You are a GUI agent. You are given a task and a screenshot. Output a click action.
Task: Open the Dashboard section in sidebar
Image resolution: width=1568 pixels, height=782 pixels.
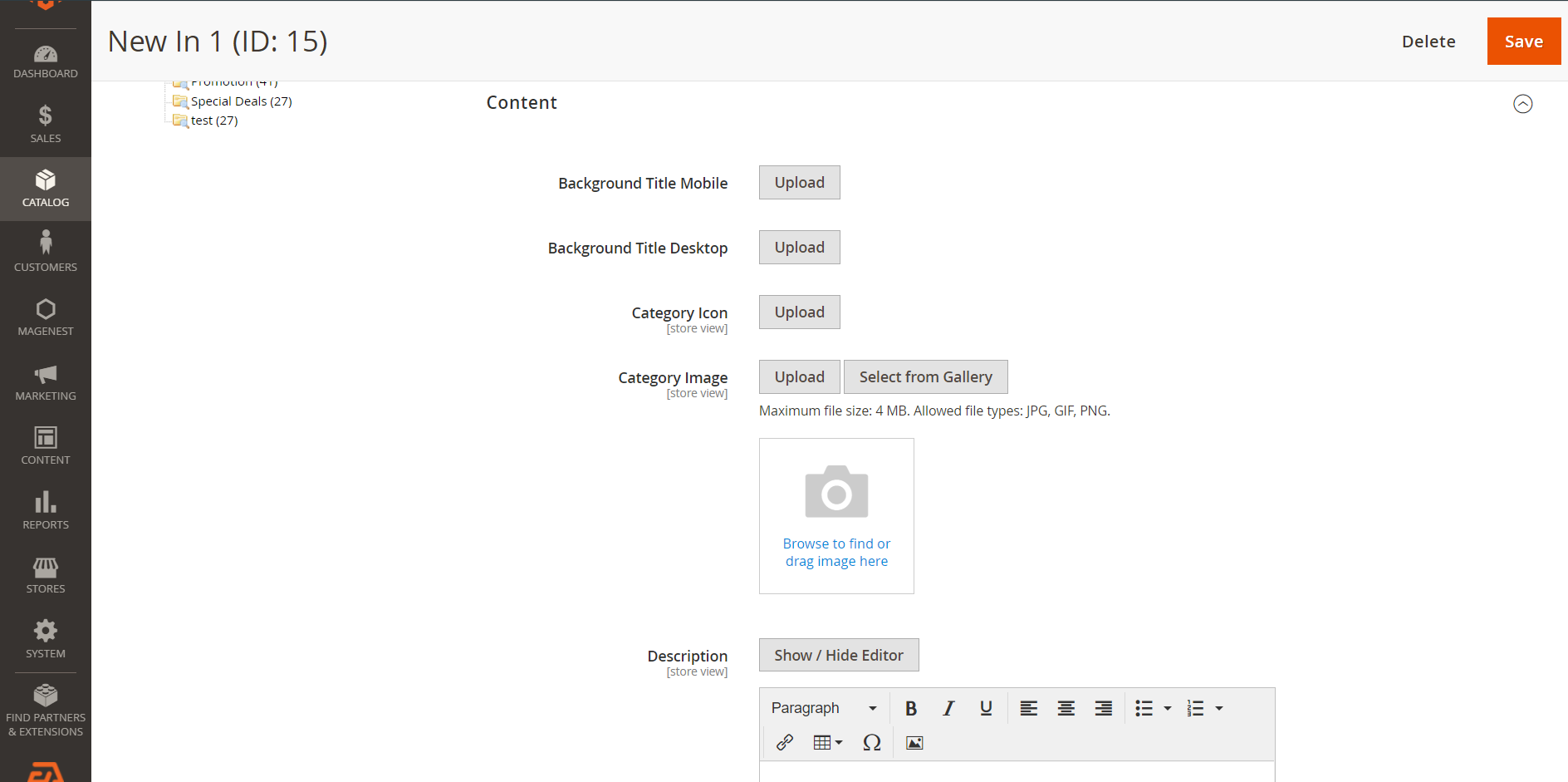pyautogui.click(x=46, y=61)
